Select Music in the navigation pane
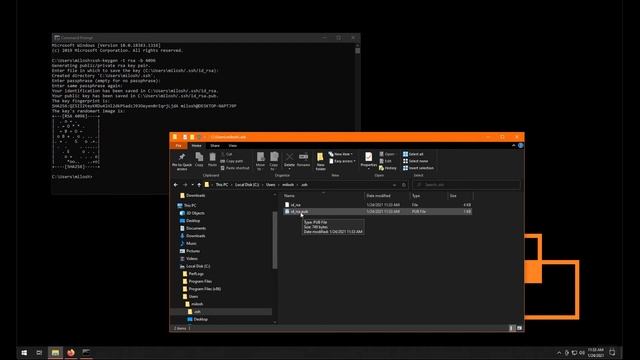 (x=188, y=243)
